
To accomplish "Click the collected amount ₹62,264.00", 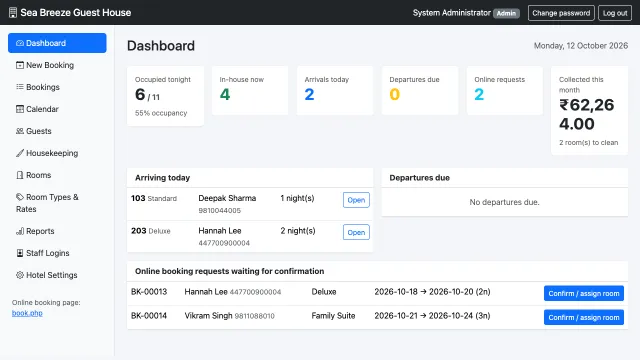I will 587,114.
